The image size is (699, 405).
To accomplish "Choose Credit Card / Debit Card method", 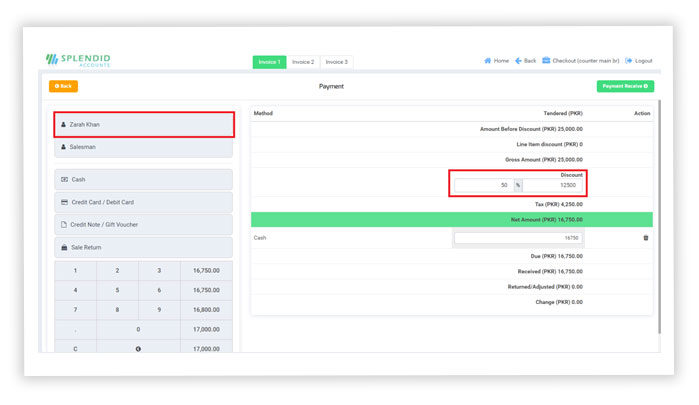I will point(143,202).
